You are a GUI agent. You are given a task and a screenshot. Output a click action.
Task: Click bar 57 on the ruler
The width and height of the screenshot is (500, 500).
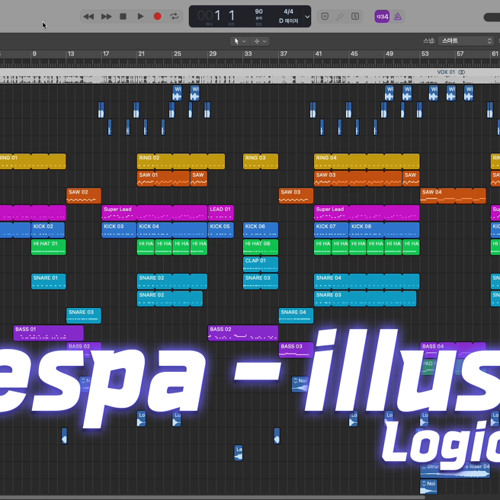[x=460, y=53]
